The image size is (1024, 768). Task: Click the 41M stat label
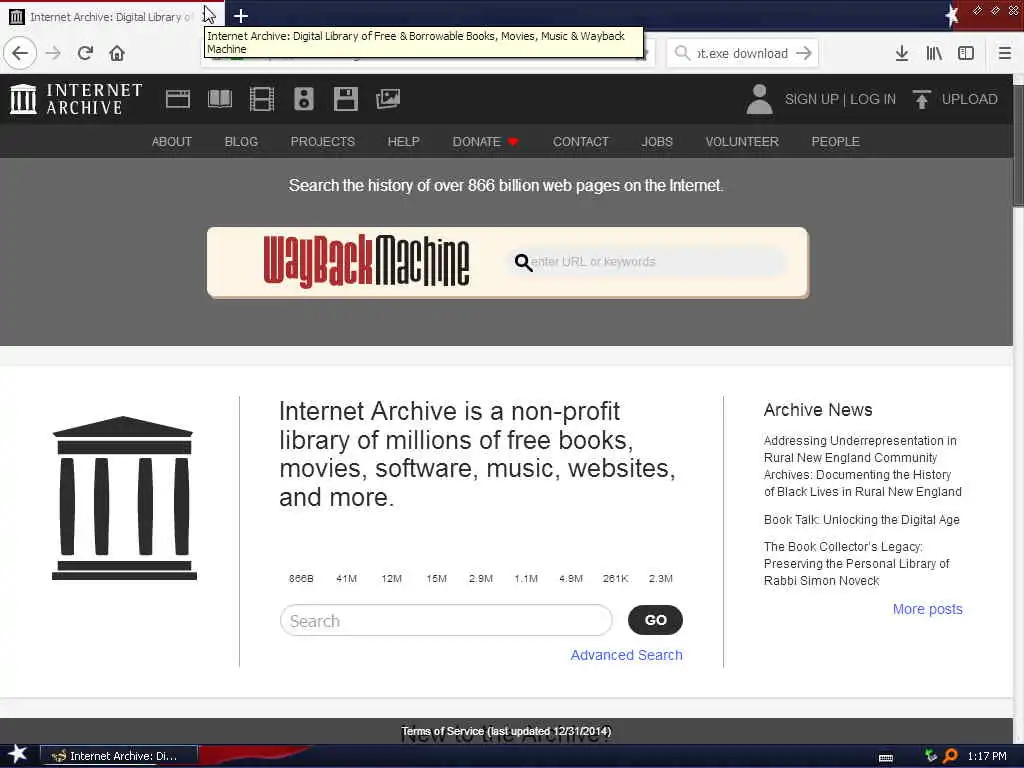pos(346,579)
